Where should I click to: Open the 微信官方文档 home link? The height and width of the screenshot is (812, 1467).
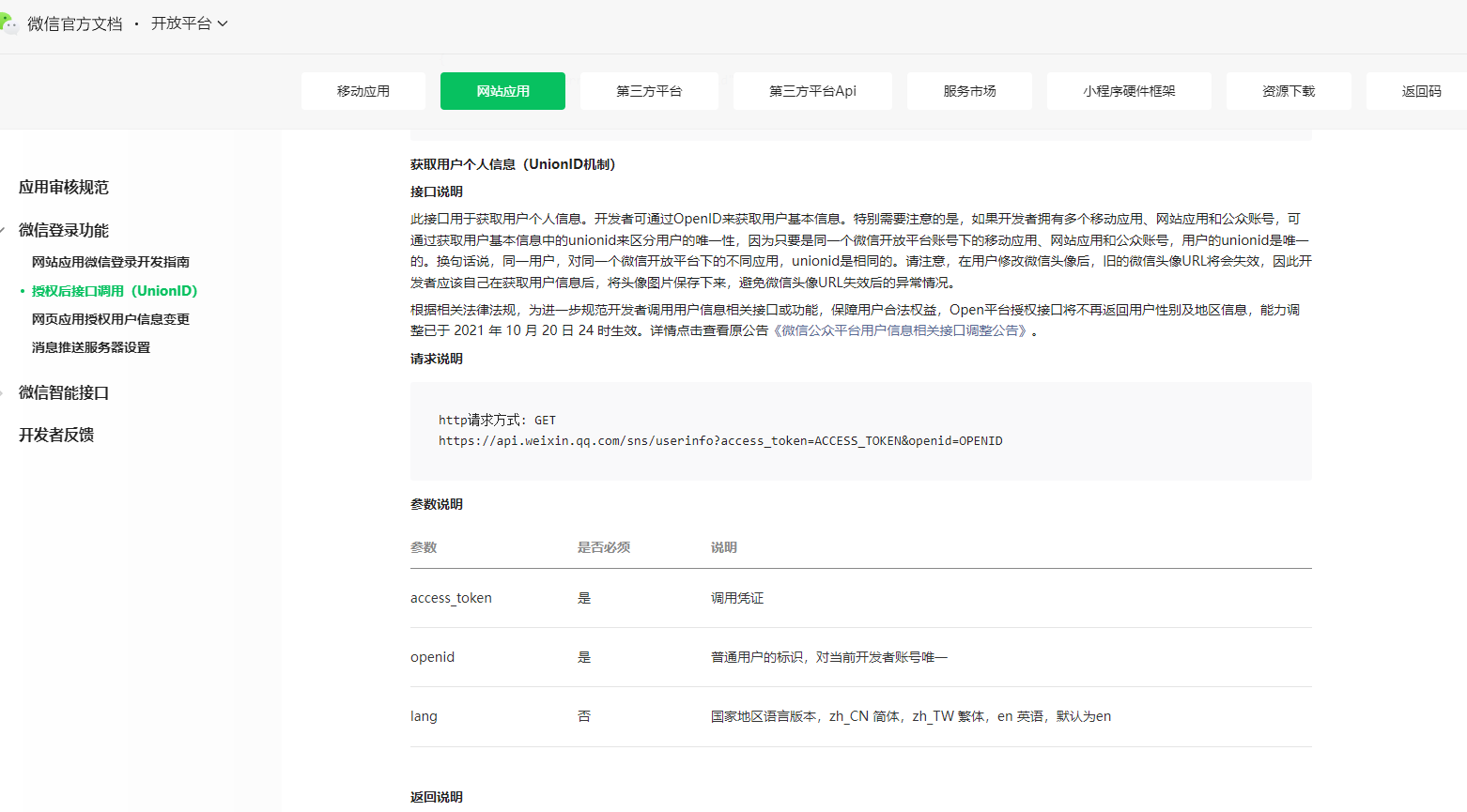pyautogui.click(x=74, y=23)
